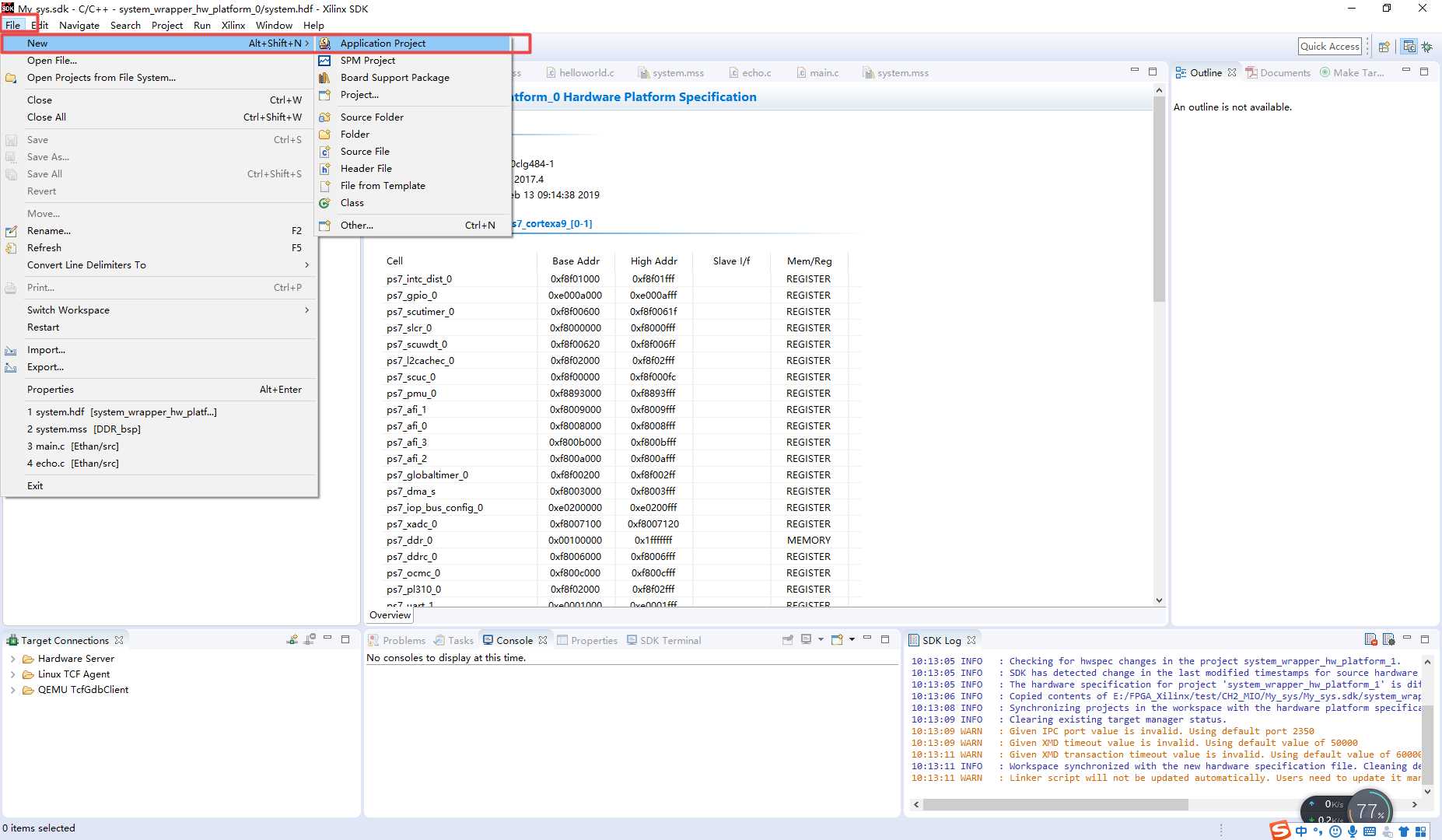Switch to the echo.c editor tab
Screen dimensions: 1442x840
(750, 72)
